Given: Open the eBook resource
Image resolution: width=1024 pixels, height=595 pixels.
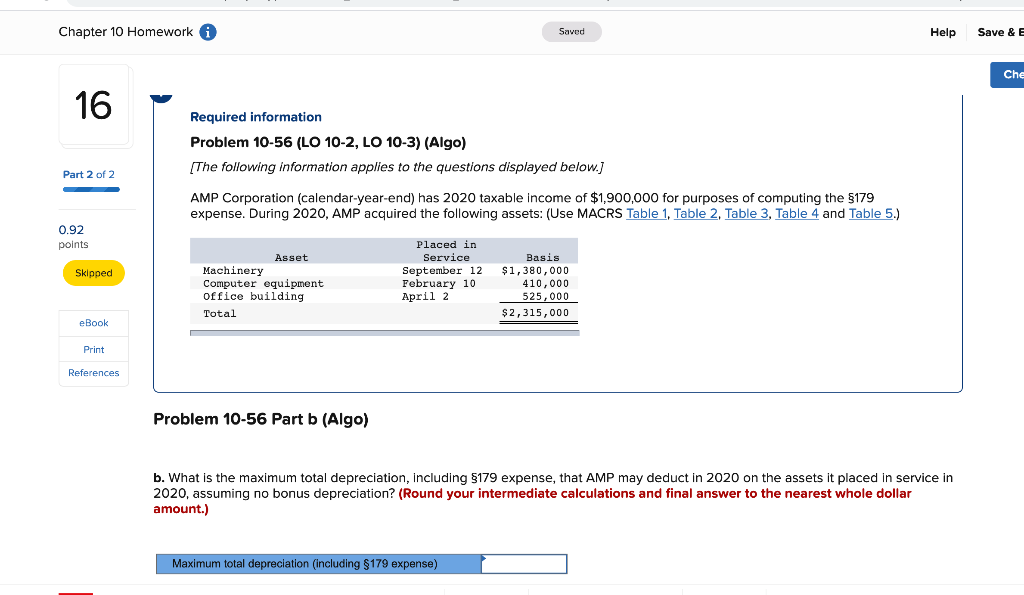Looking at the screenshot, I should click(93, 323).
